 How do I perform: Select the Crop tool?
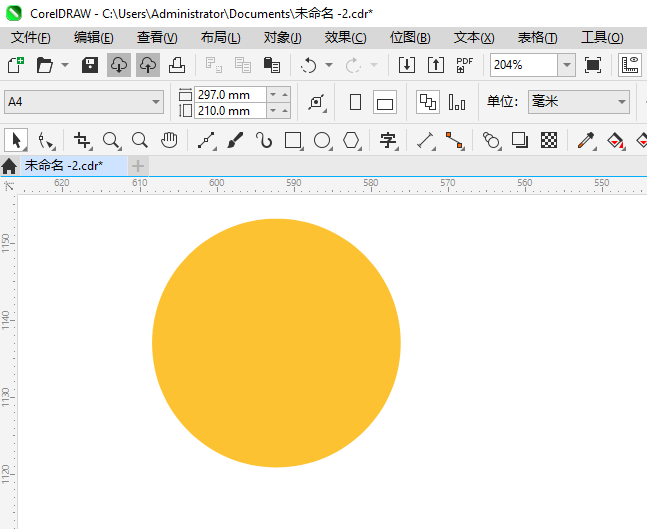tap(82, 140)
